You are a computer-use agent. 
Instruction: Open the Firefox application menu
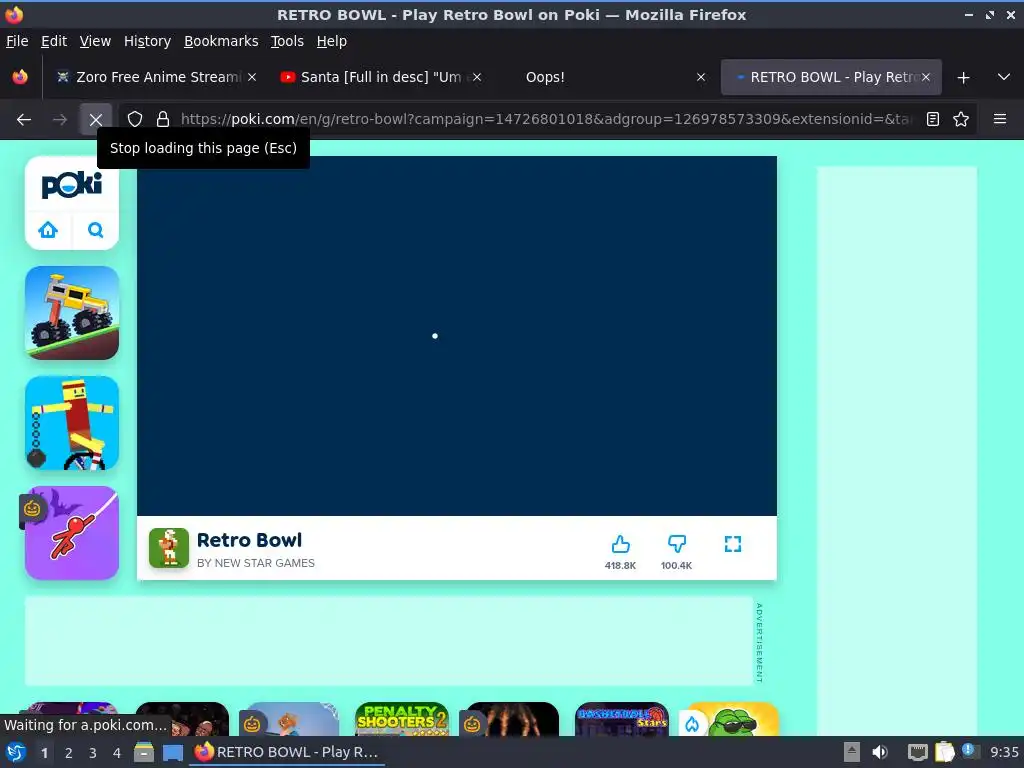coord(999,120)
